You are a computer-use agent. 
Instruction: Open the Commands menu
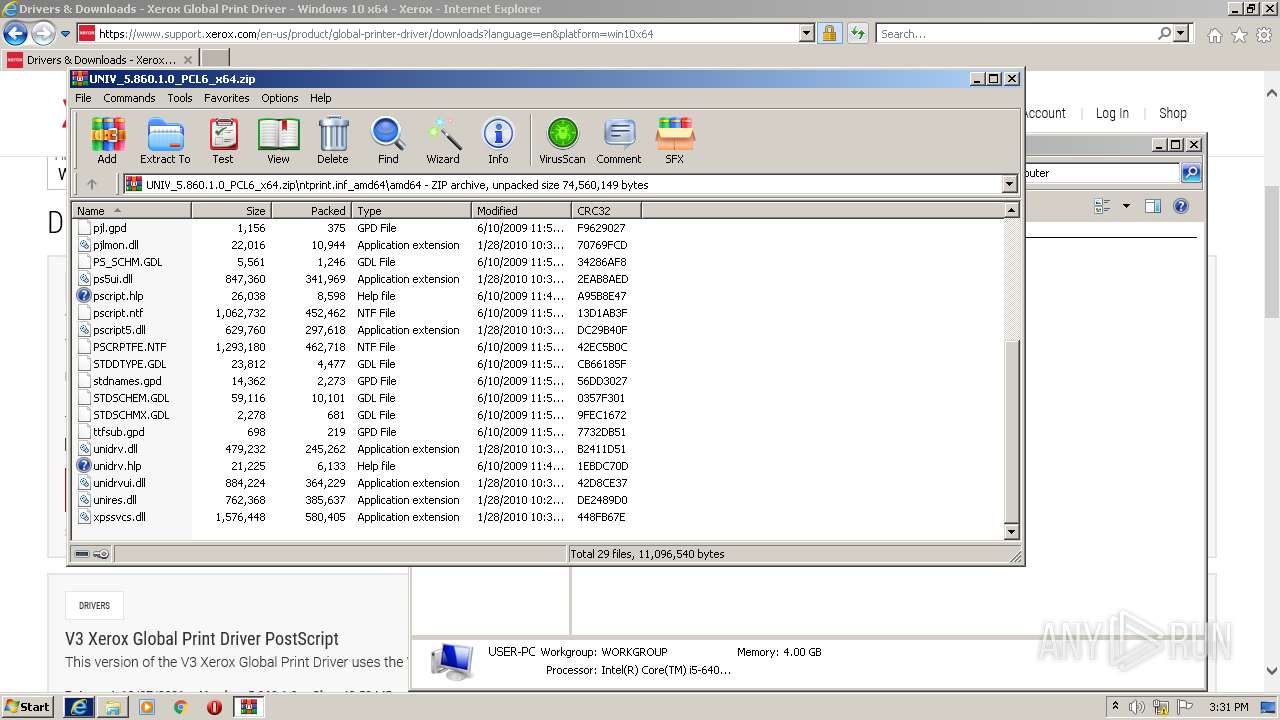pos(129,98)
